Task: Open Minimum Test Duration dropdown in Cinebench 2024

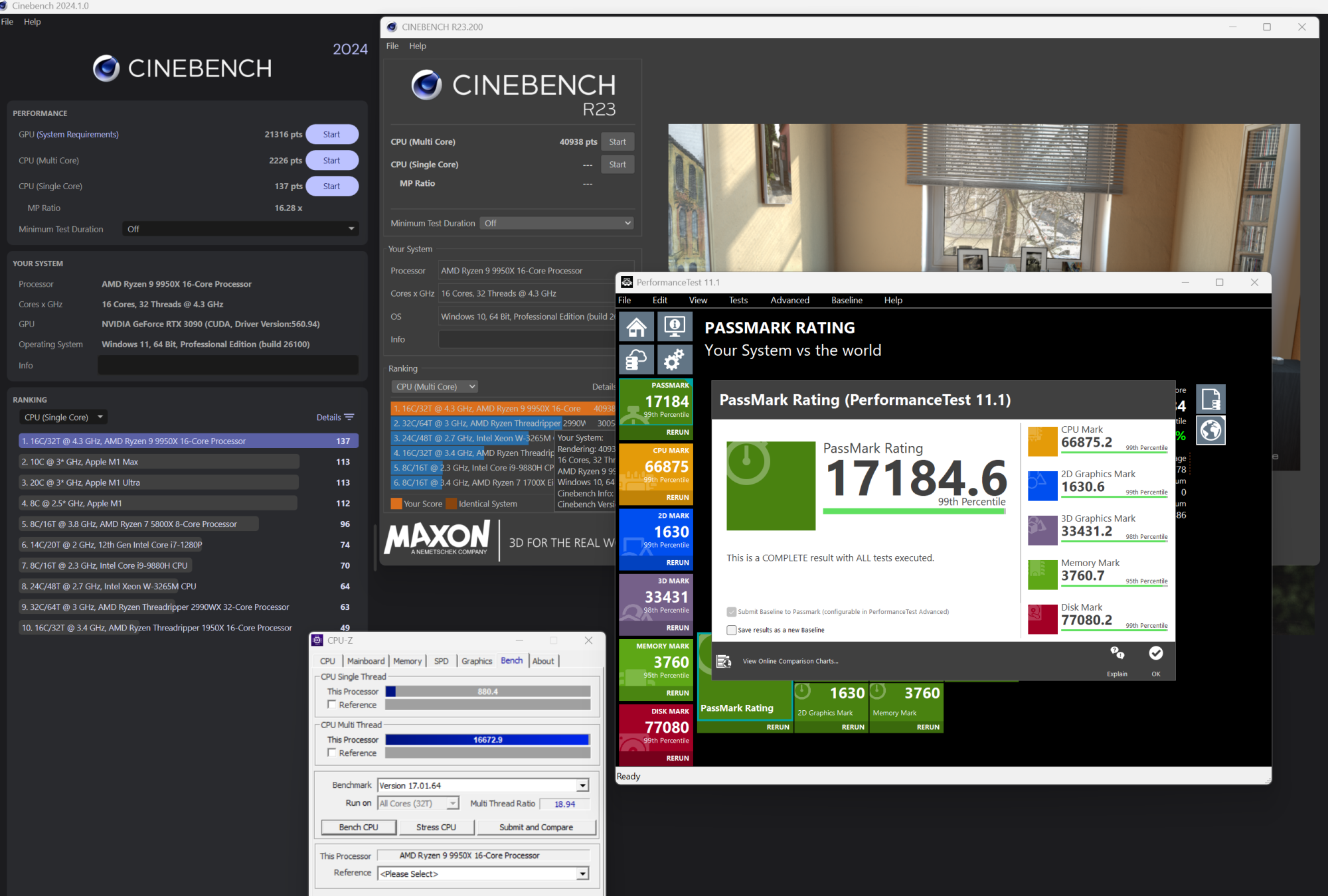Action: coord(241,229)
